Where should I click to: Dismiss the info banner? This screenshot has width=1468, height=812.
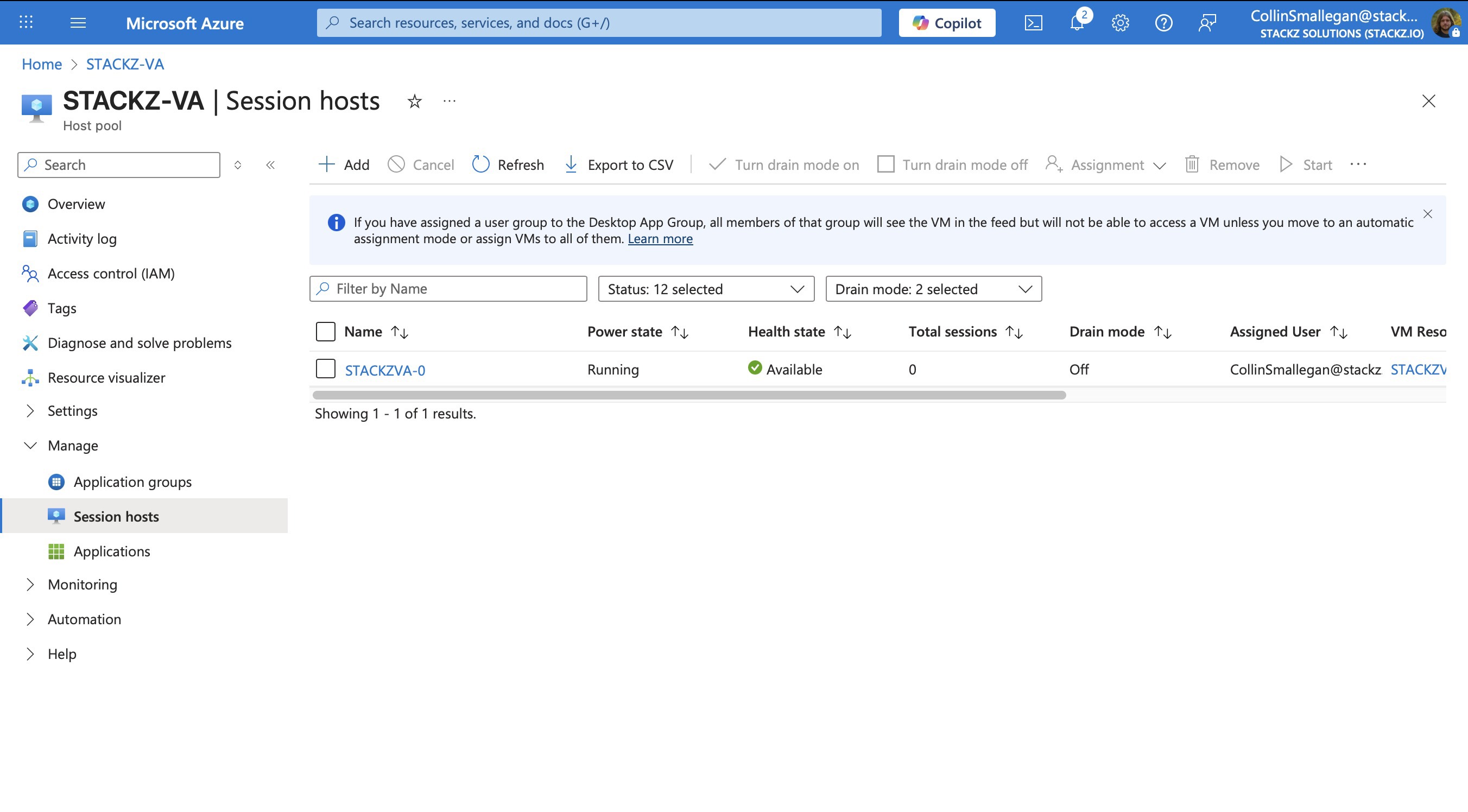coord(1427,214)
